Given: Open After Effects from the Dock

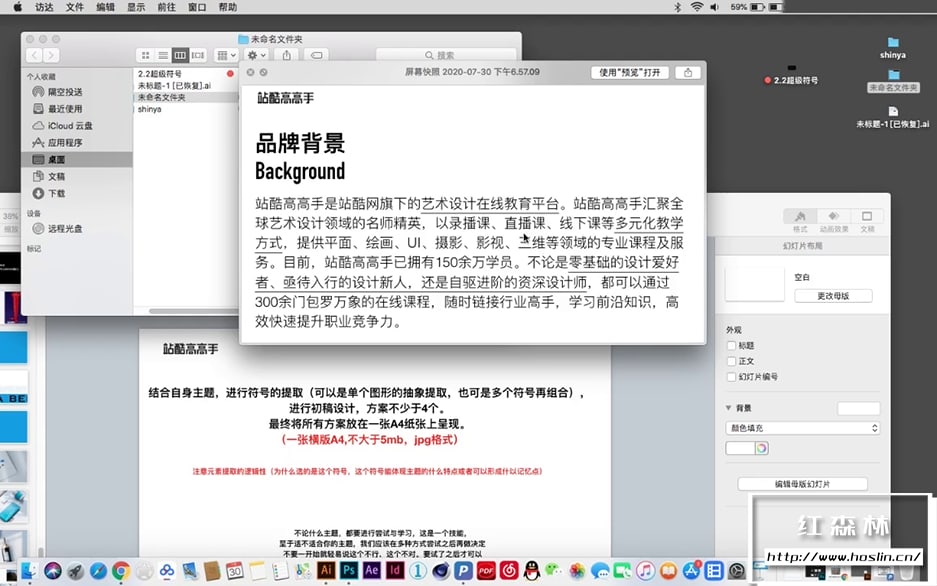Looking at the screenshot, I should [x=371, y=570].
